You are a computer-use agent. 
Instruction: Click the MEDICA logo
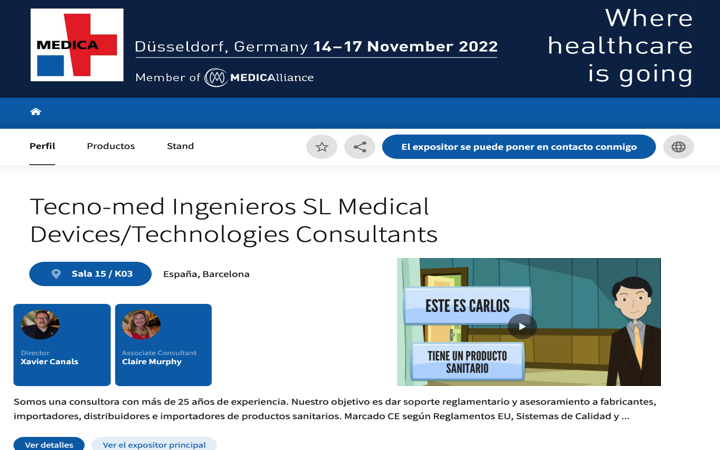point(77,45)
